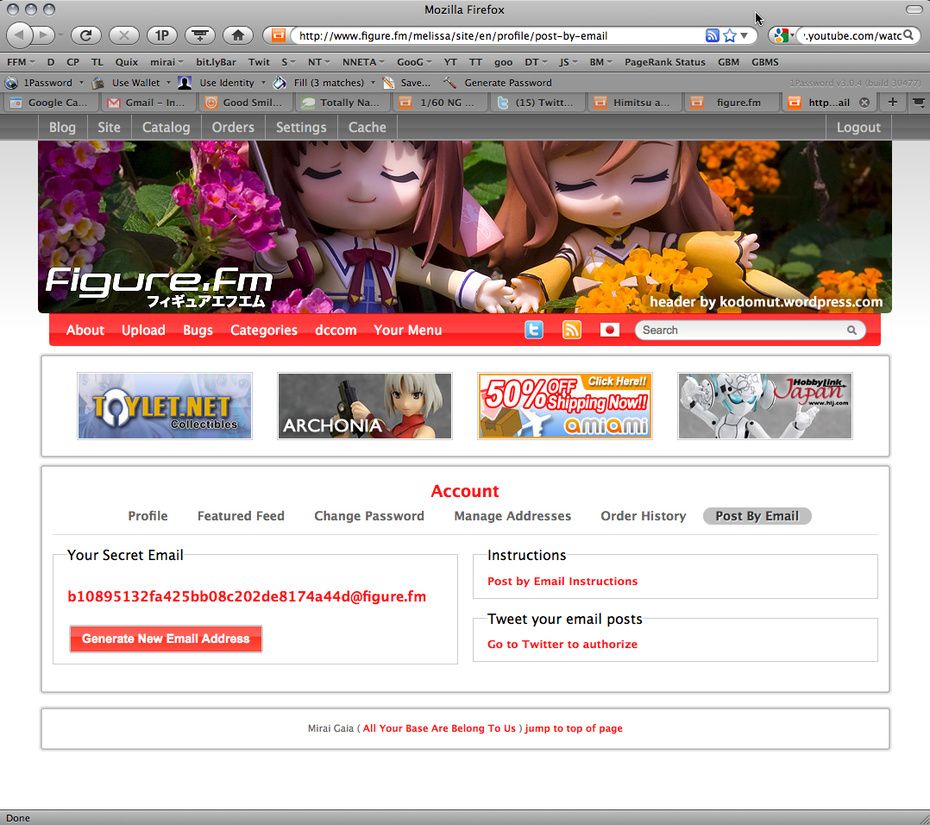Image resolution: width=930 pixels, height=825 pixels.
Task: Open Blog in the admin bar
Action: (x=62, y=127)
